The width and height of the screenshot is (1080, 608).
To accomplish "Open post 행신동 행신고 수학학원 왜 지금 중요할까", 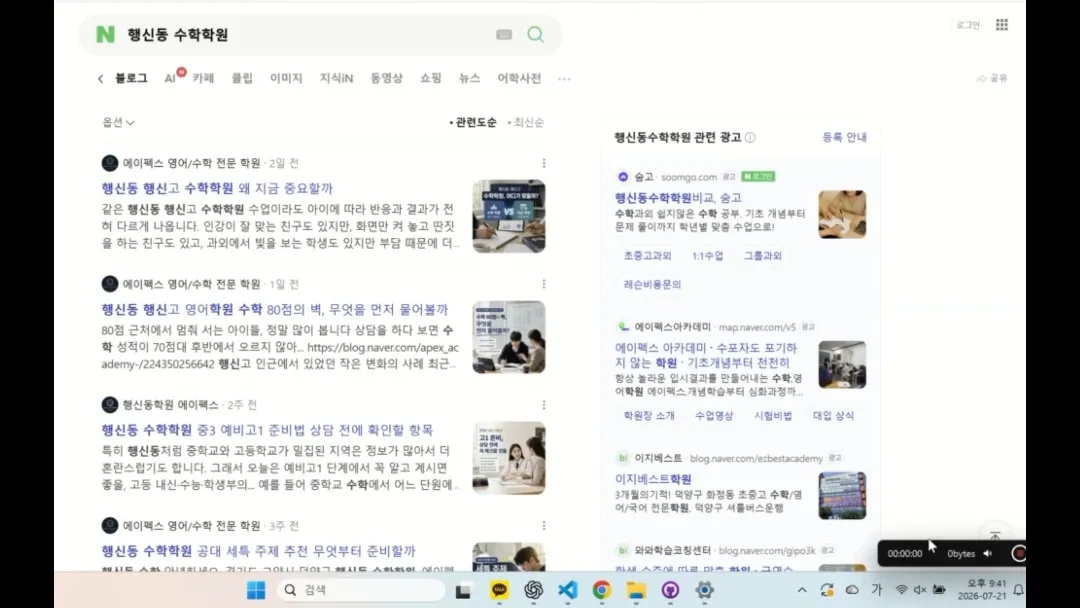I will (217, 188).
